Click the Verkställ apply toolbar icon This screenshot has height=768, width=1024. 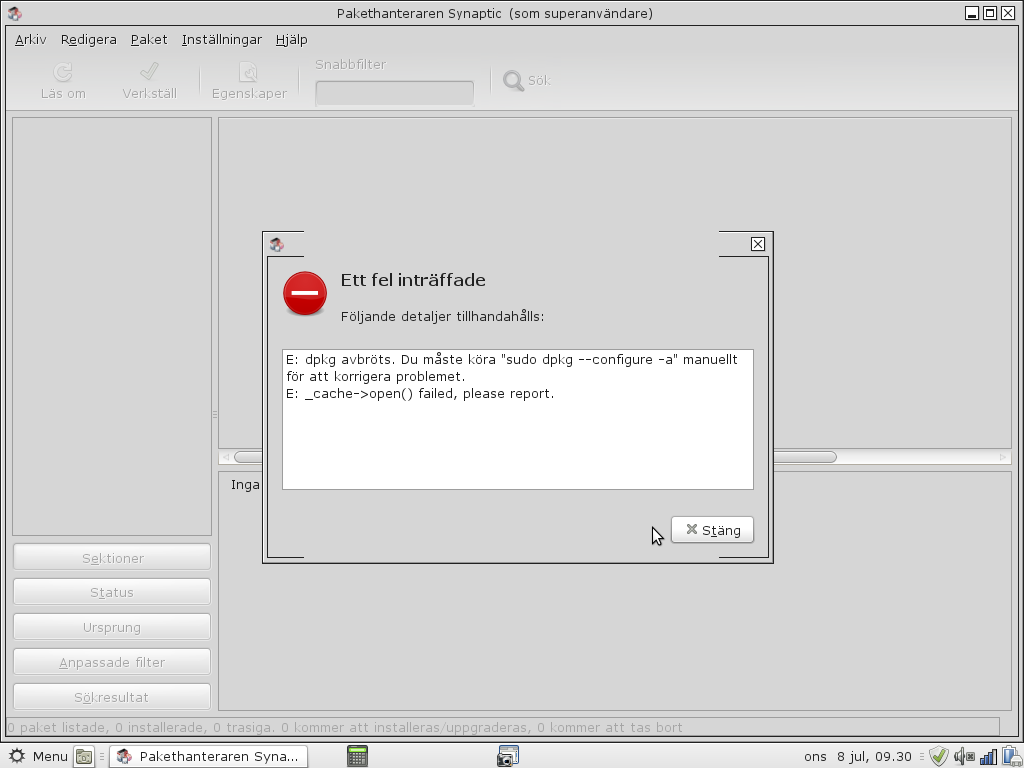click(x=149, y=71)
